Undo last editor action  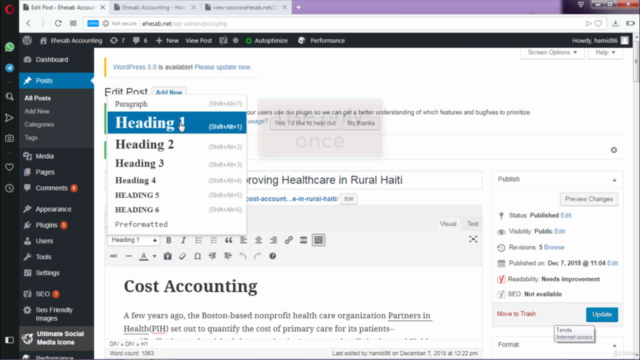(x=243, y=256)
